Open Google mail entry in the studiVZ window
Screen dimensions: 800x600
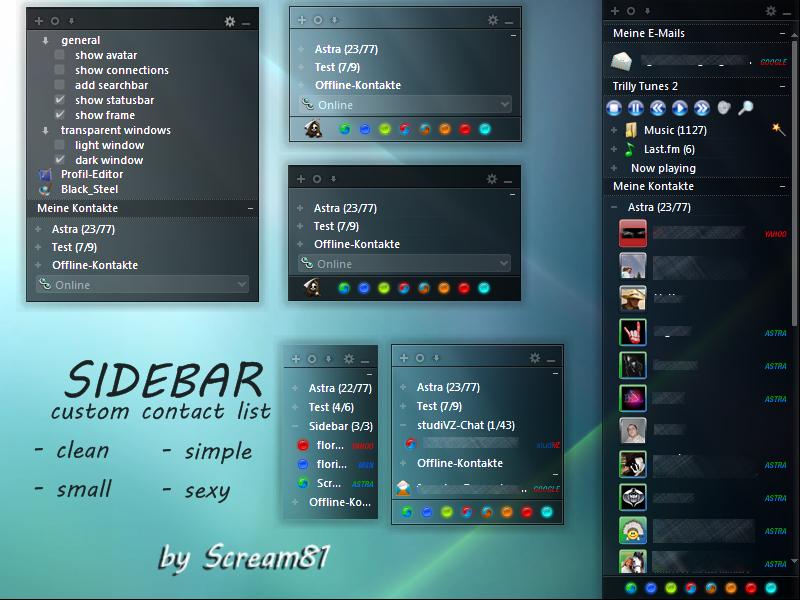tap(478, 488)
